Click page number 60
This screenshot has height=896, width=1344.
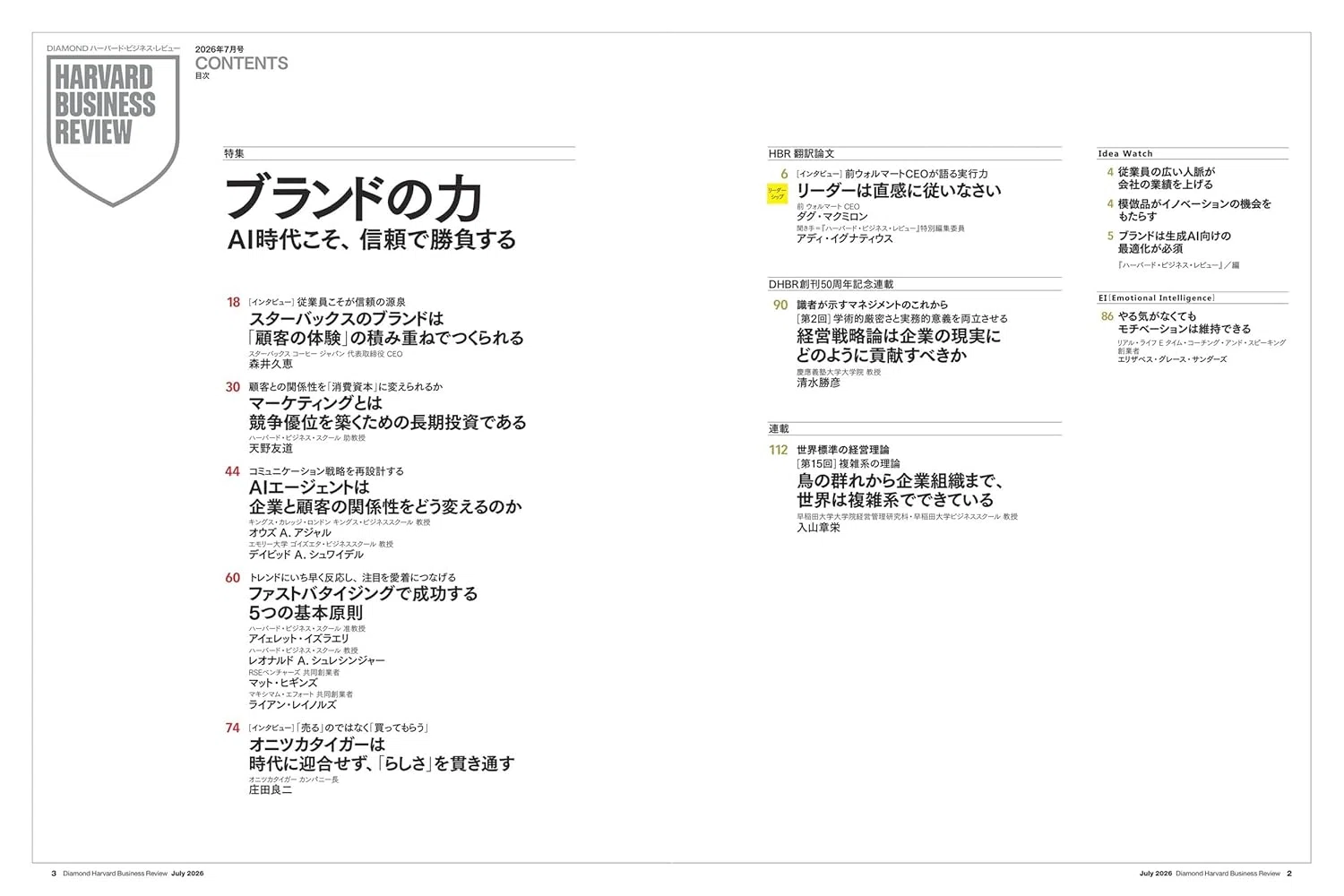coord(233,578)
